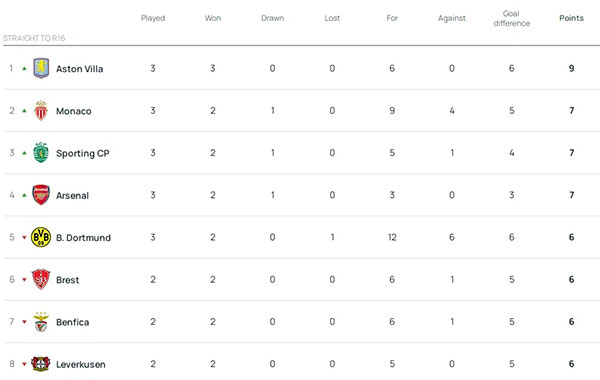
Task: Click the Brest club crest
Action: tap(41, 279)
